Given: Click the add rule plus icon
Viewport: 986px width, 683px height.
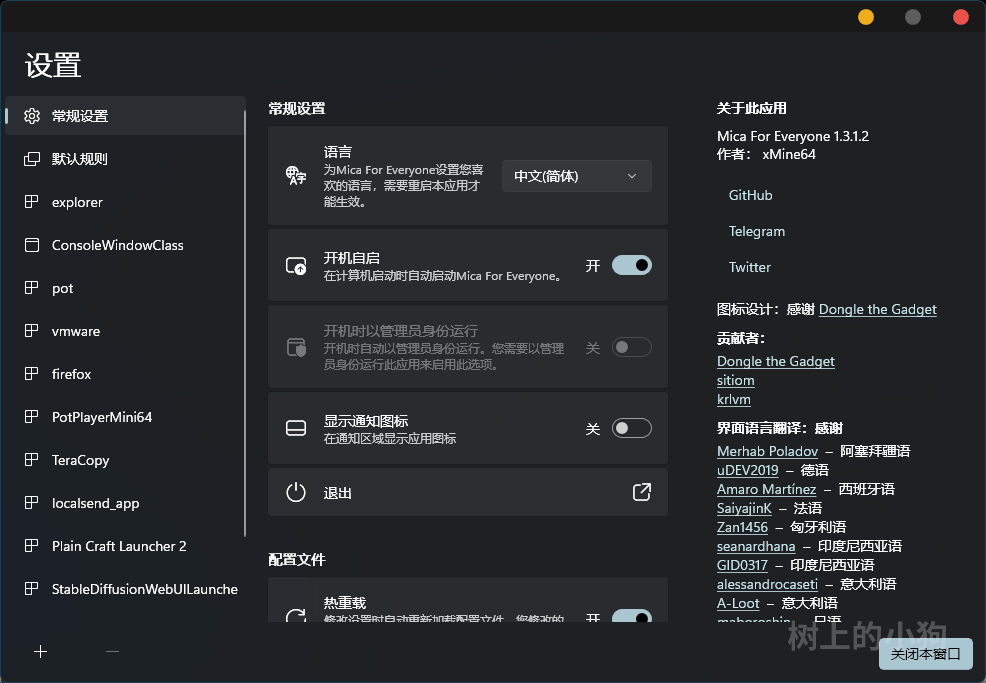Looking at the screenshot, I should 40,651.
